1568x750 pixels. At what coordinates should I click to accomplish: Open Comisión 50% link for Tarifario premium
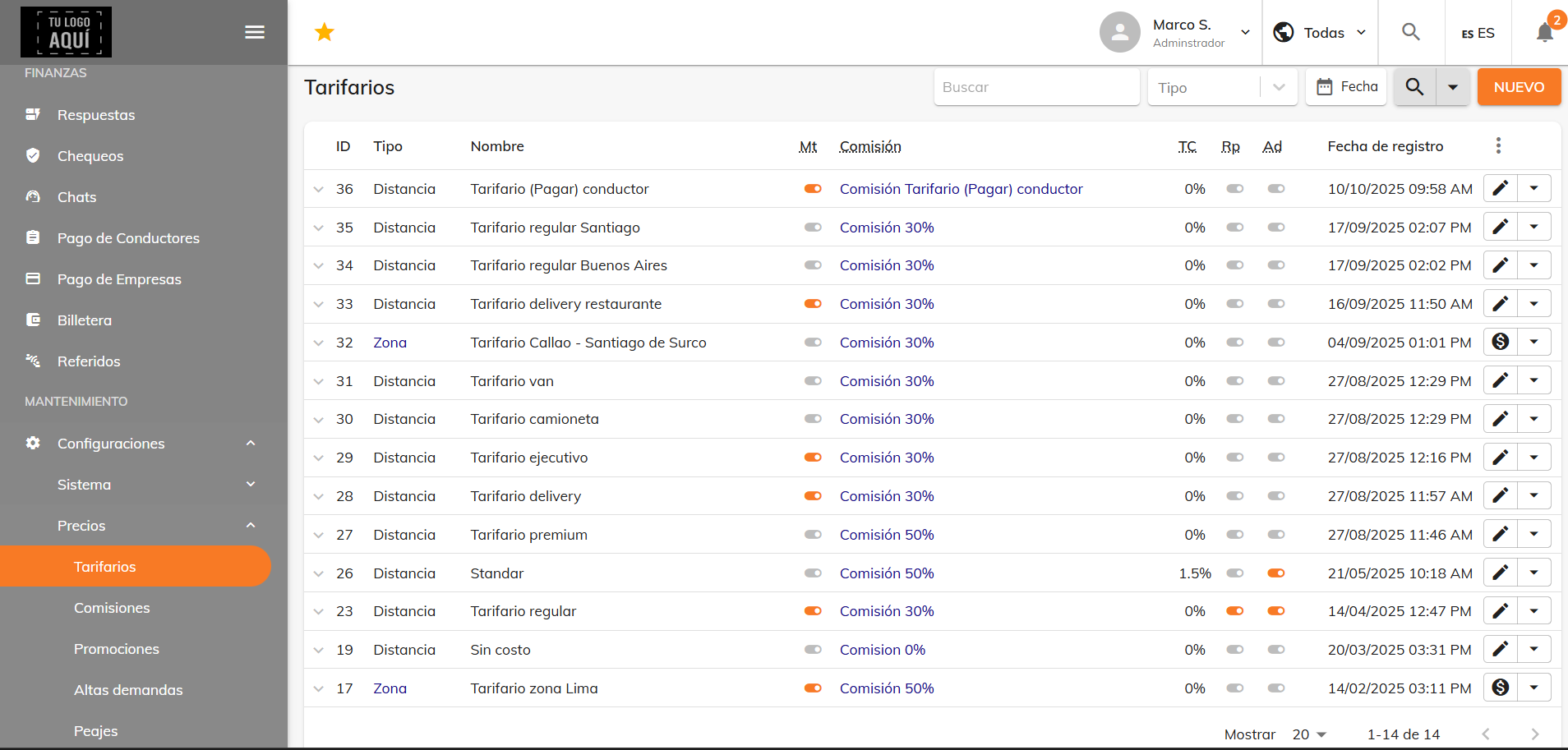[887, 535]
